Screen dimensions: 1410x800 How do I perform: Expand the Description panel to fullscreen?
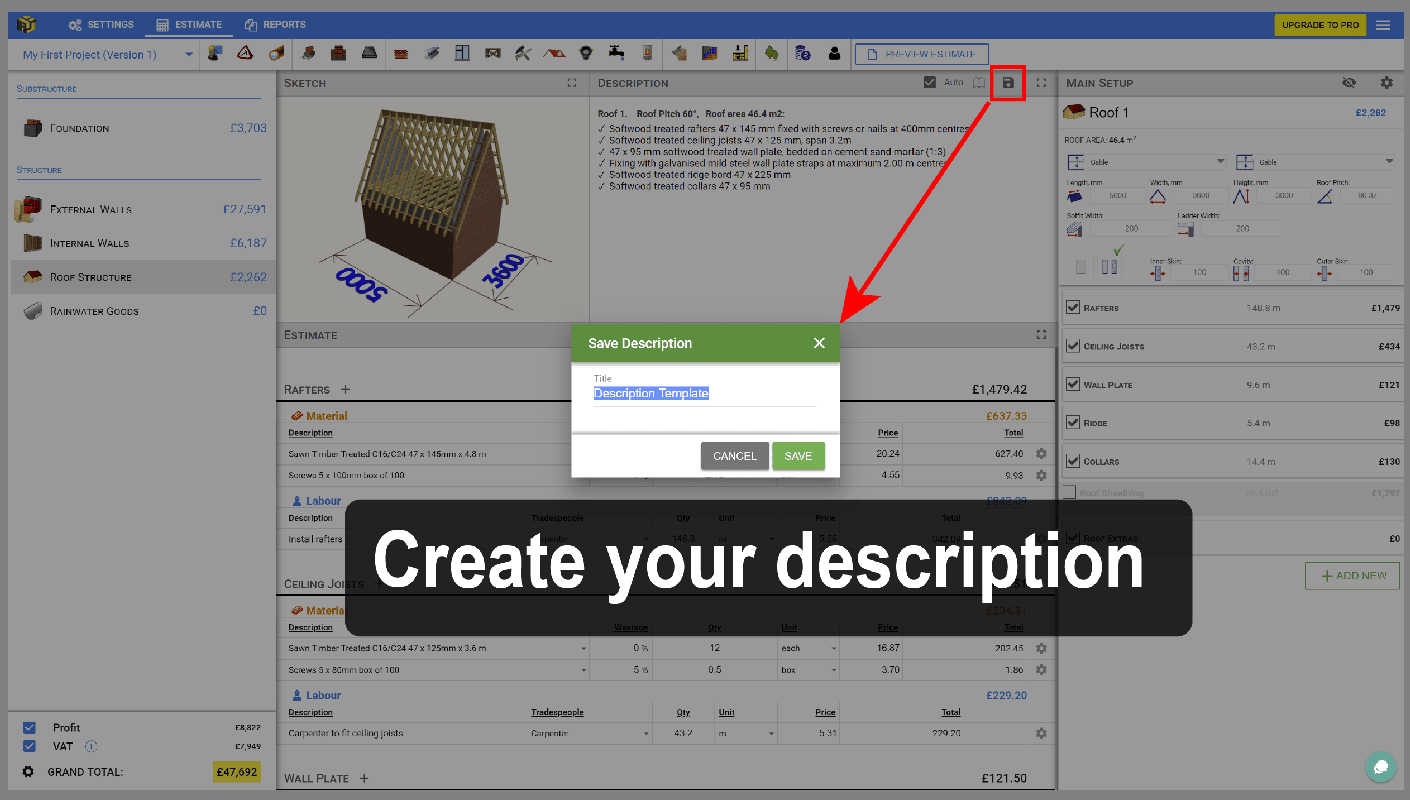point(1041,83)
